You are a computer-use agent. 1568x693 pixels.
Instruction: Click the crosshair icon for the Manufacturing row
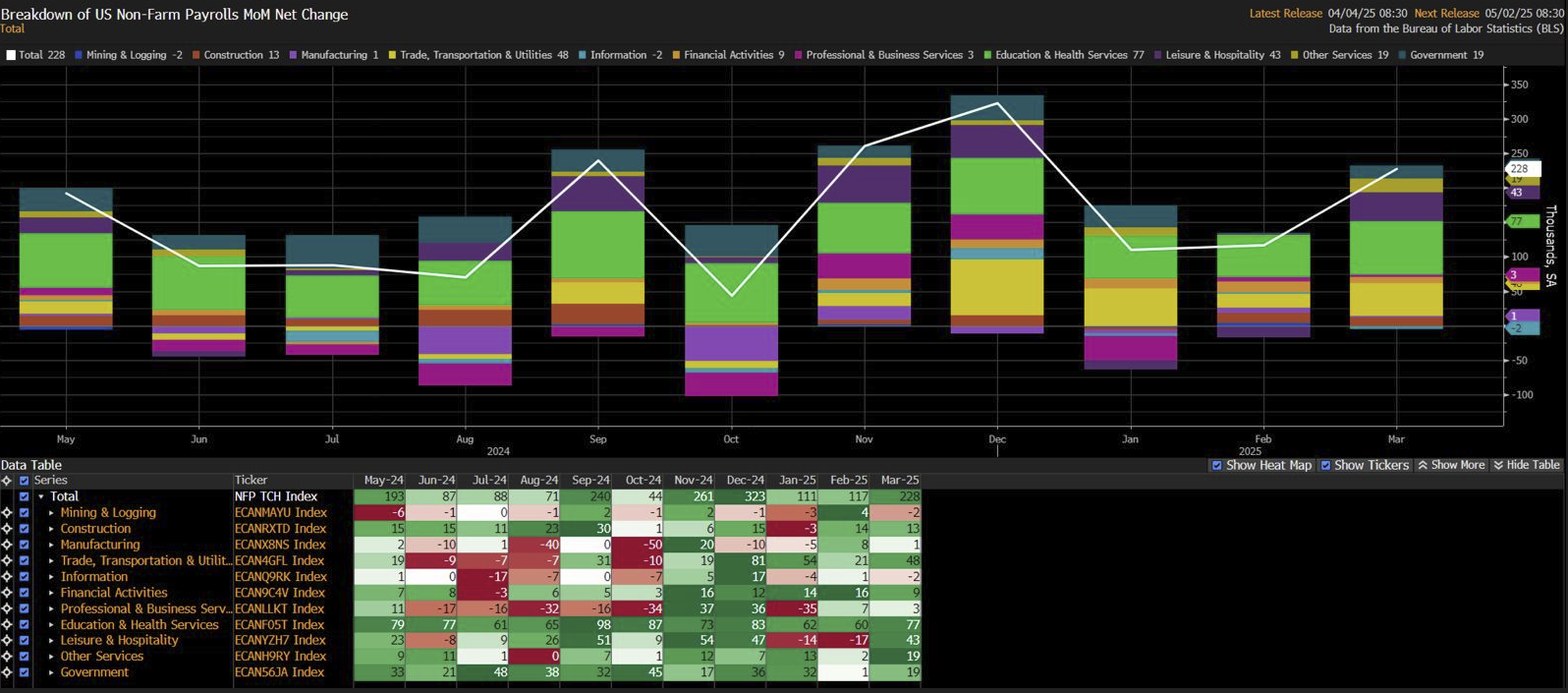(x=7, y=545)
